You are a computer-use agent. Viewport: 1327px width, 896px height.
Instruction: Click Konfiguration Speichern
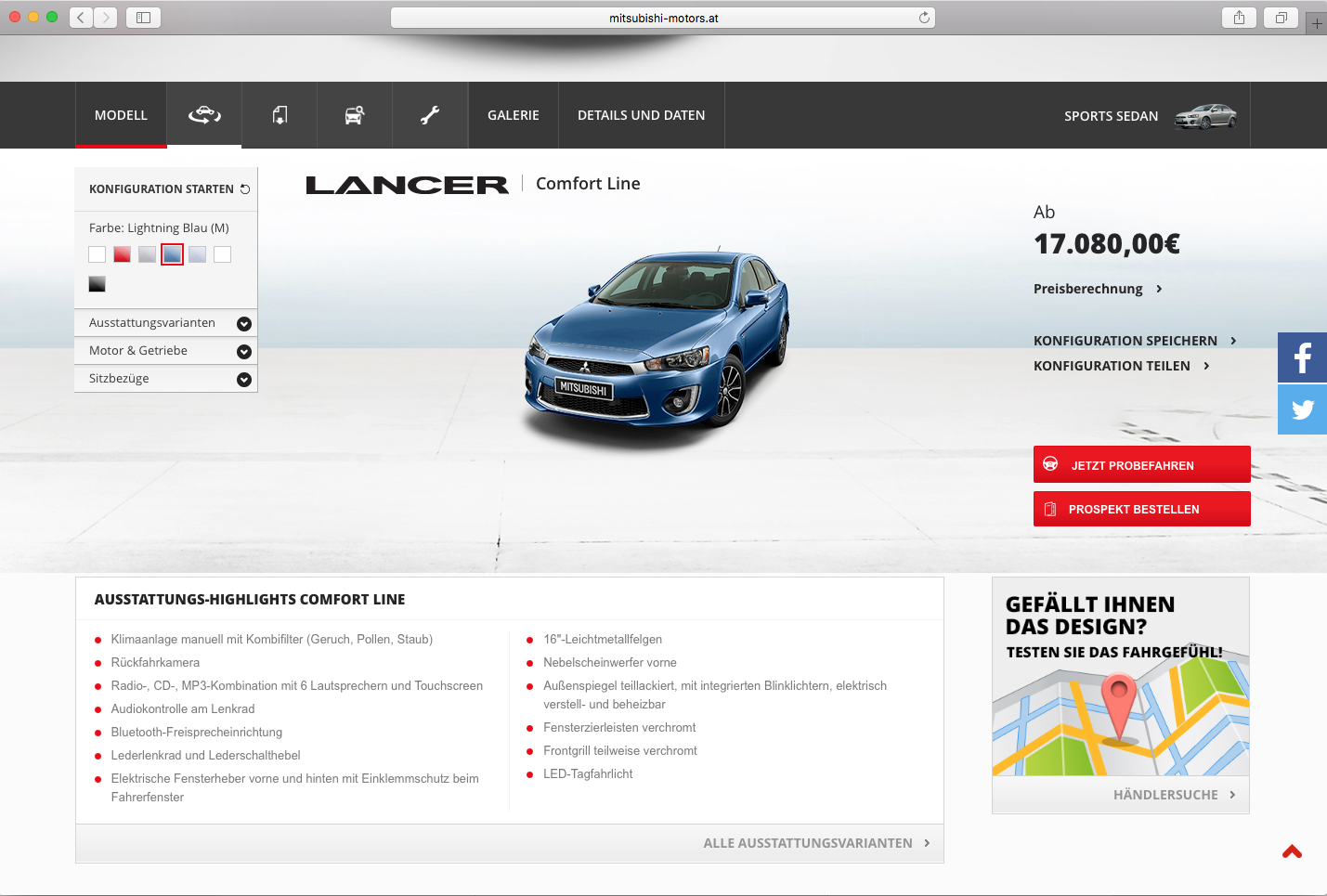tap(1135, 341)
